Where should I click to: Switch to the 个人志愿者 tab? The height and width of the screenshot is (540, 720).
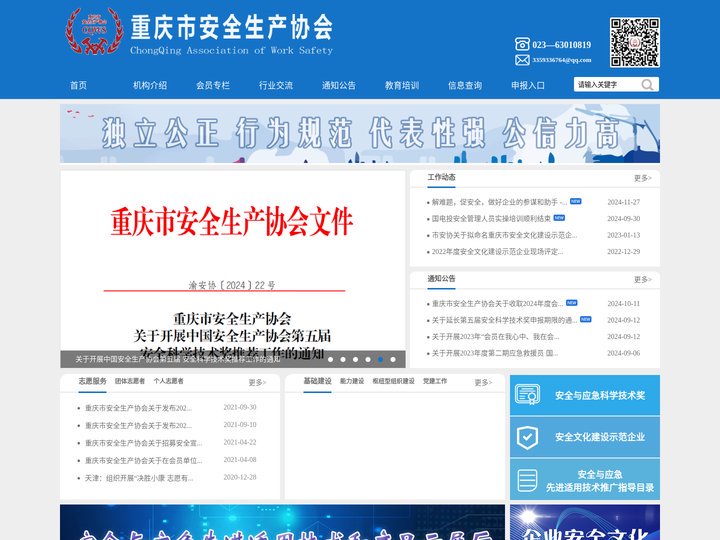coord(169,381)
